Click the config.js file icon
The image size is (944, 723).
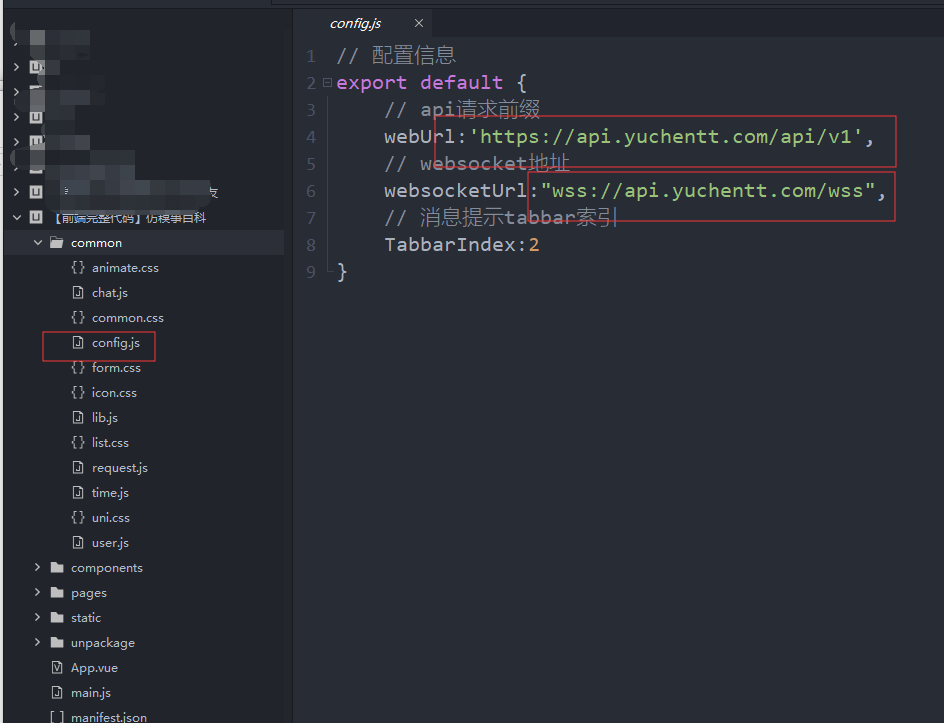(78, 342)
